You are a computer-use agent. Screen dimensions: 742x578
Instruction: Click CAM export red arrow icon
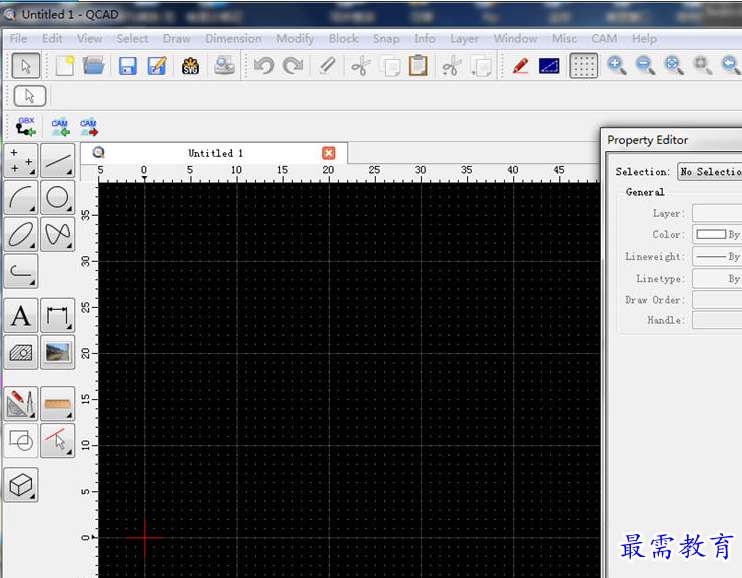pos(88,127)
